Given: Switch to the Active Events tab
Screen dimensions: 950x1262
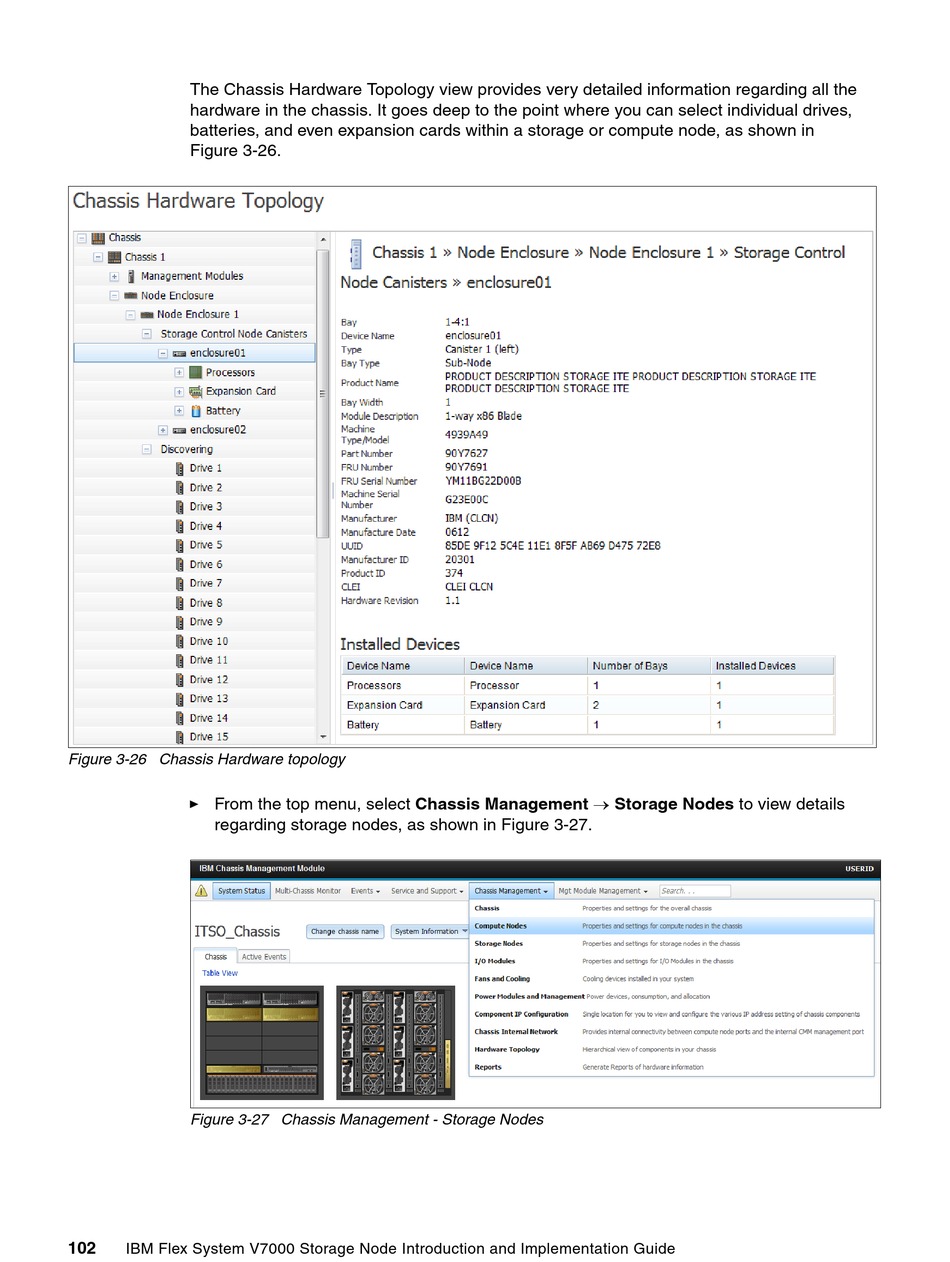Looking at the screenshot, I should 264,957.
